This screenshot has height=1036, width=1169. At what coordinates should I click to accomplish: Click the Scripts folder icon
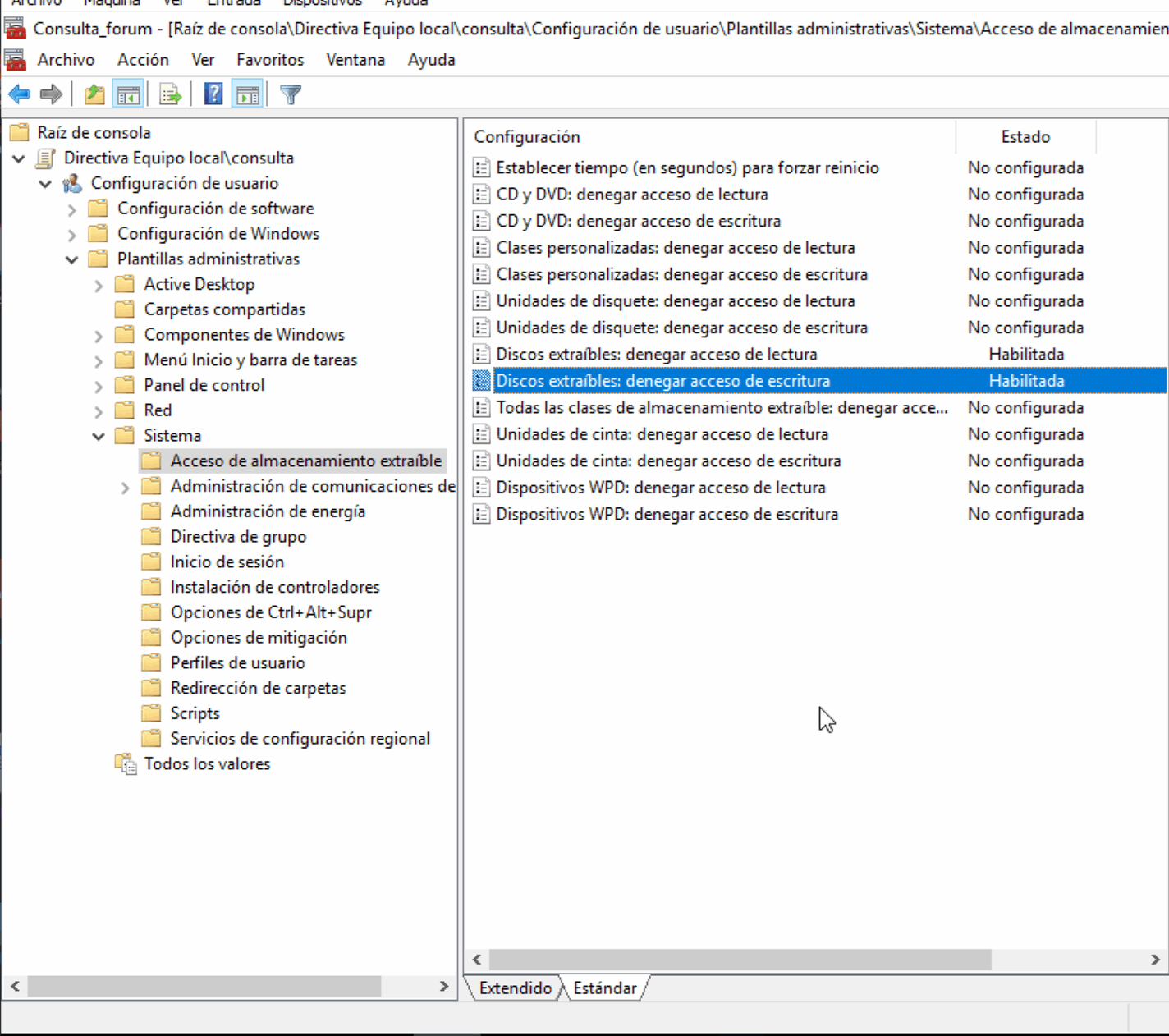151,713
